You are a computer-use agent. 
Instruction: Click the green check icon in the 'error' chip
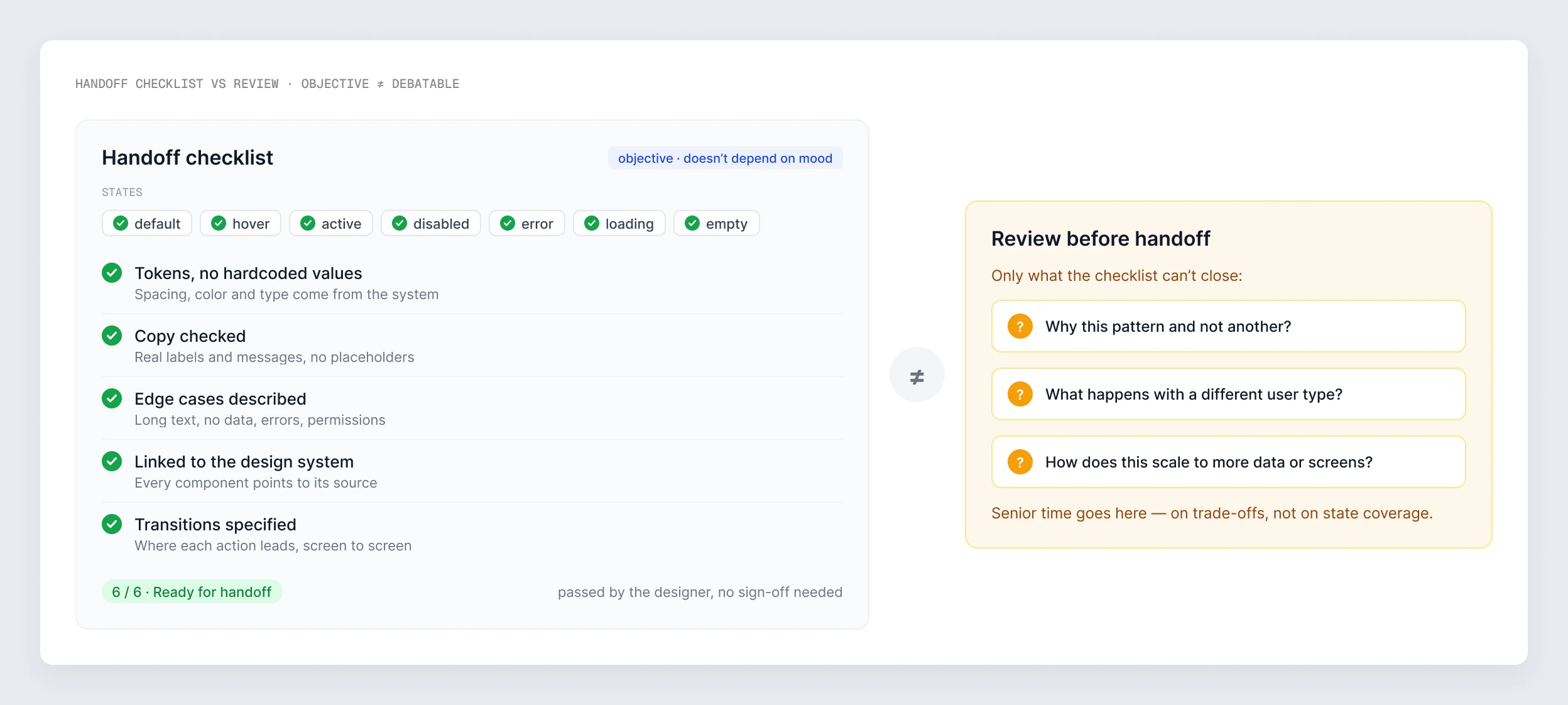508,223
